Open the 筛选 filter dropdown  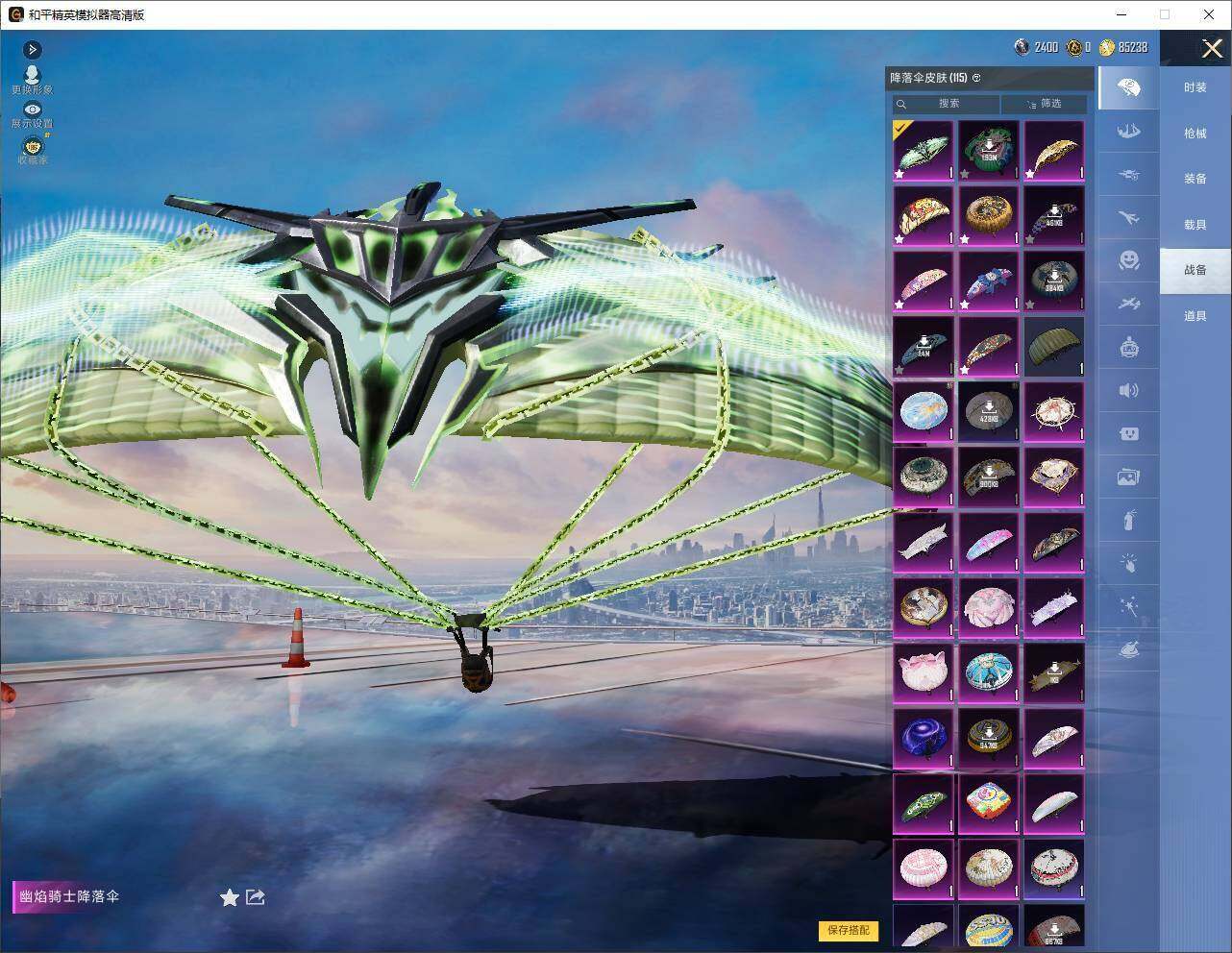click(x=1044, y=104)
